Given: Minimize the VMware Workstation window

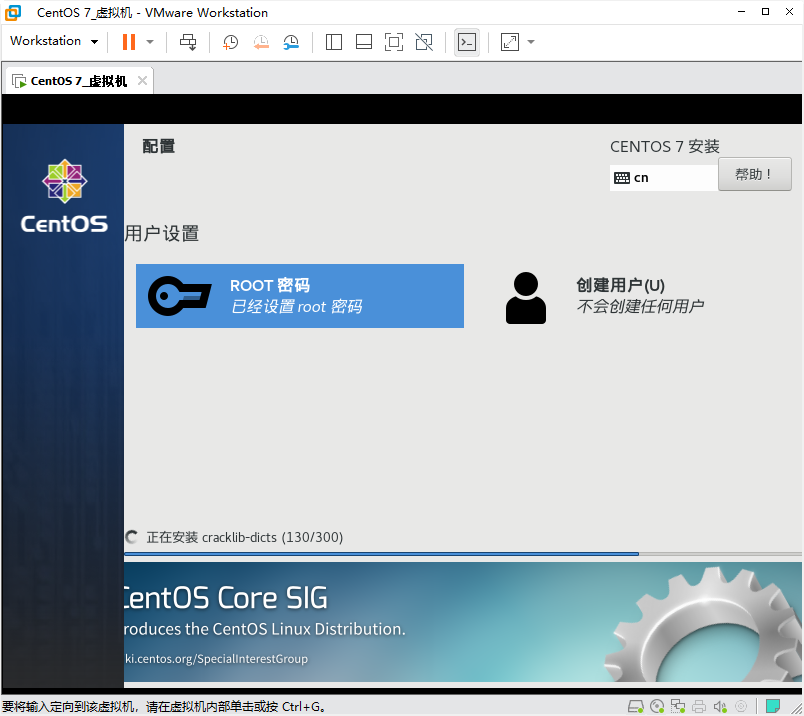Looking at the screenshot, I should tap(741, 12).
